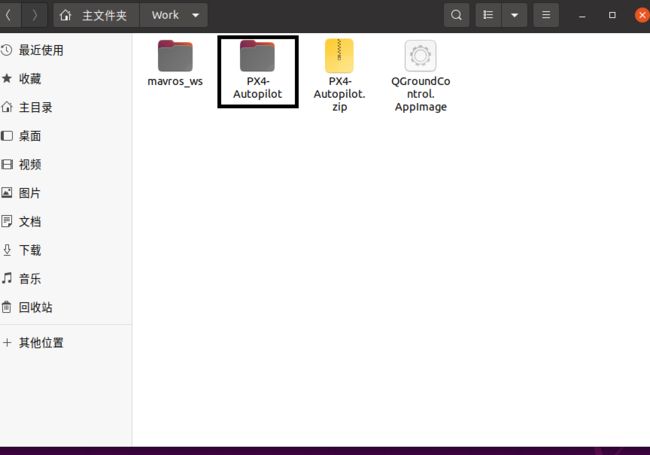Open 下载 in the sidebar

pos(65,250)
